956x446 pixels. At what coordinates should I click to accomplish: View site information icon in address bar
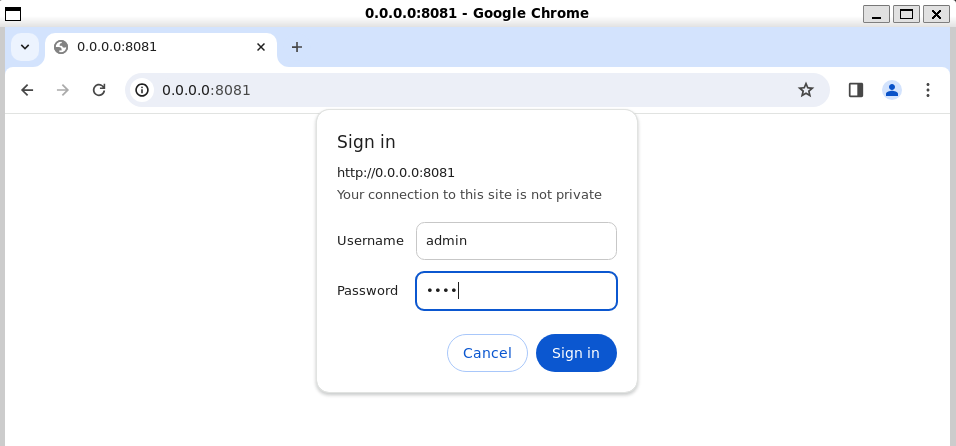[142, 90]
